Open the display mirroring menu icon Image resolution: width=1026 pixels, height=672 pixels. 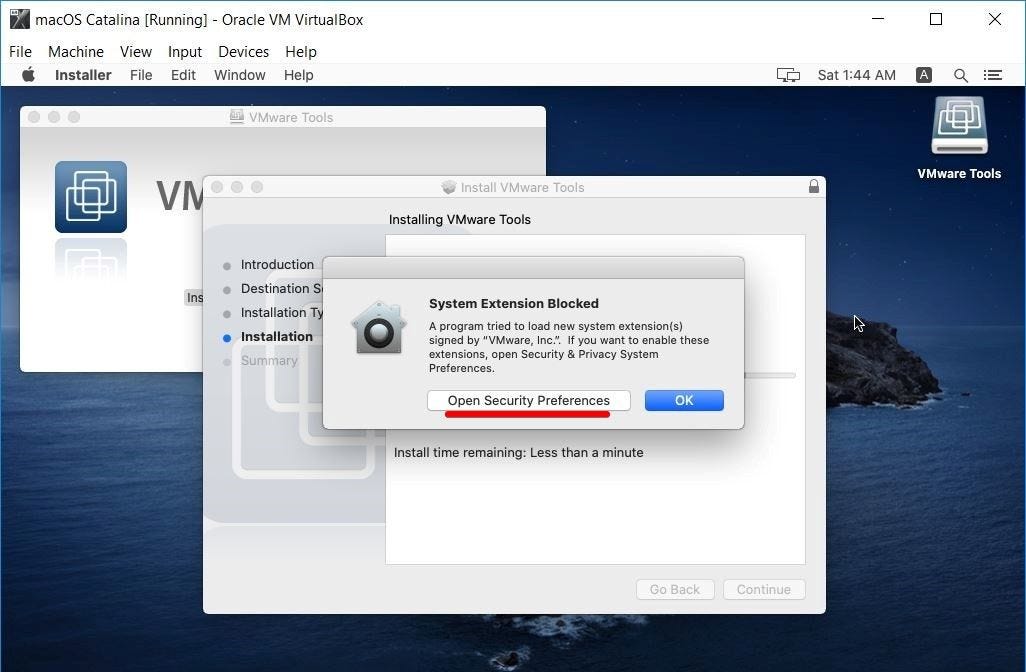(788, 75)
